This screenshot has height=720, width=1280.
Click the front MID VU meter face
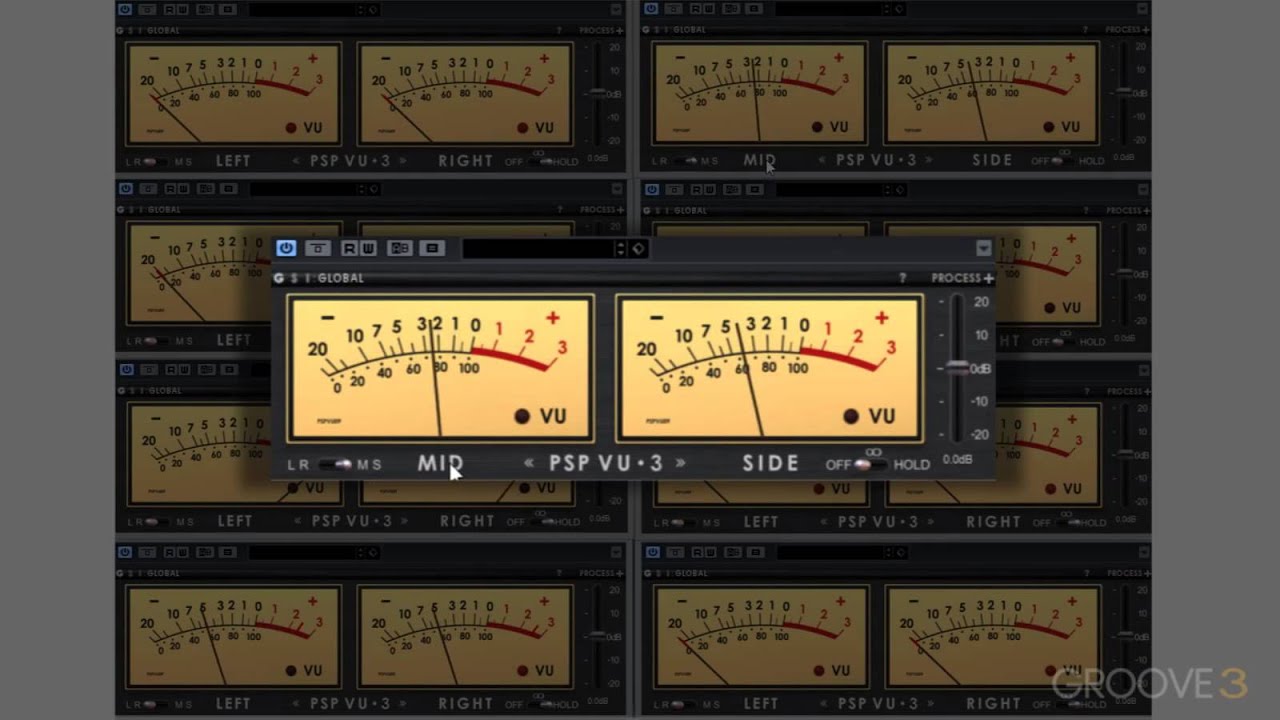coord(441,368)
